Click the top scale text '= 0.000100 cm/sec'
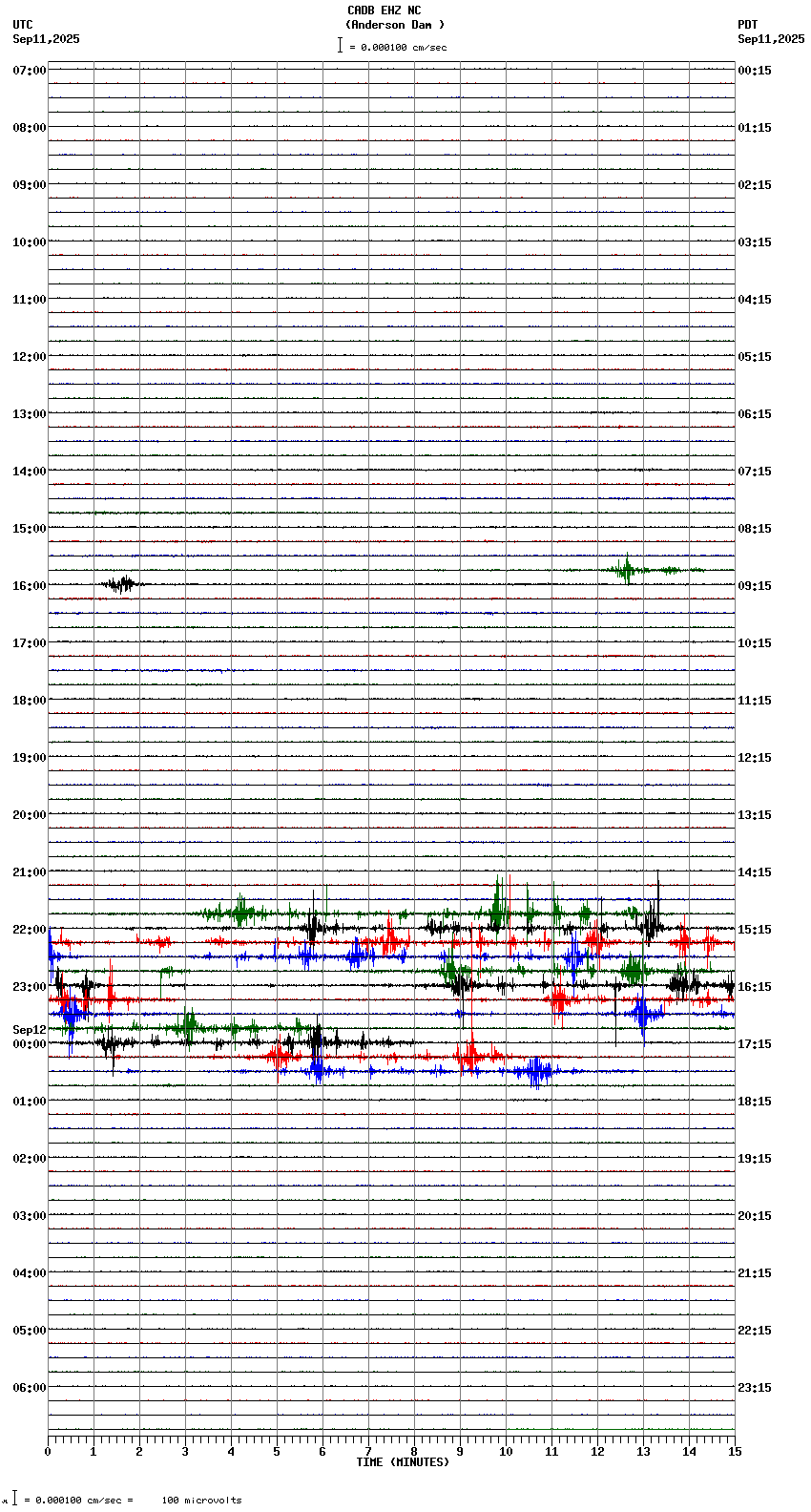 (x=398, y=47)
